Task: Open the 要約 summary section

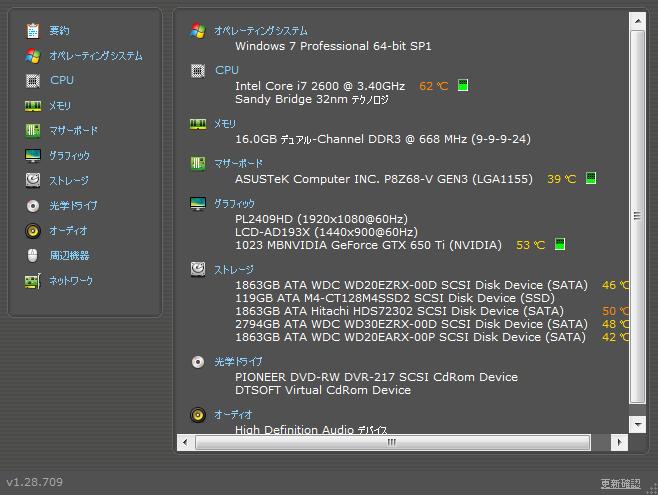Action: 60,31
